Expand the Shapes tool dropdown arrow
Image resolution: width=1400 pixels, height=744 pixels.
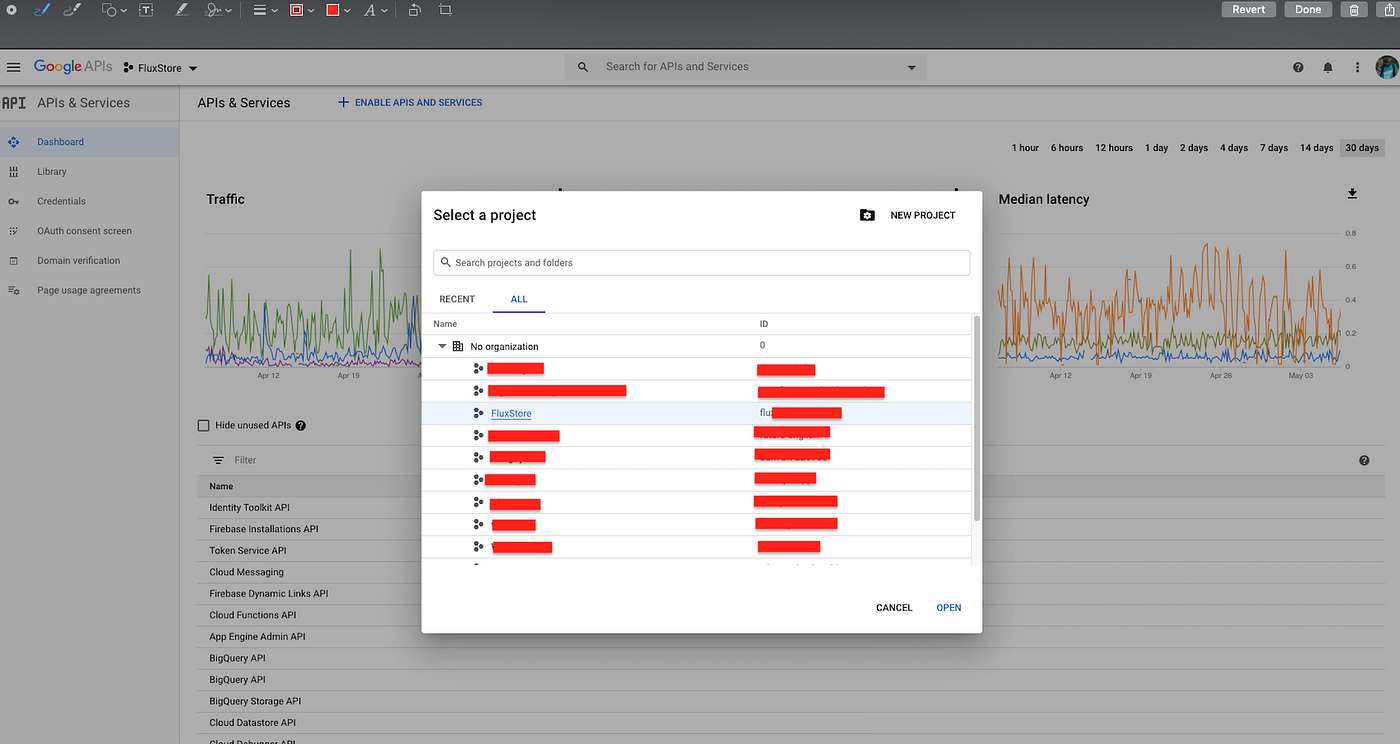tap(123, 10)
